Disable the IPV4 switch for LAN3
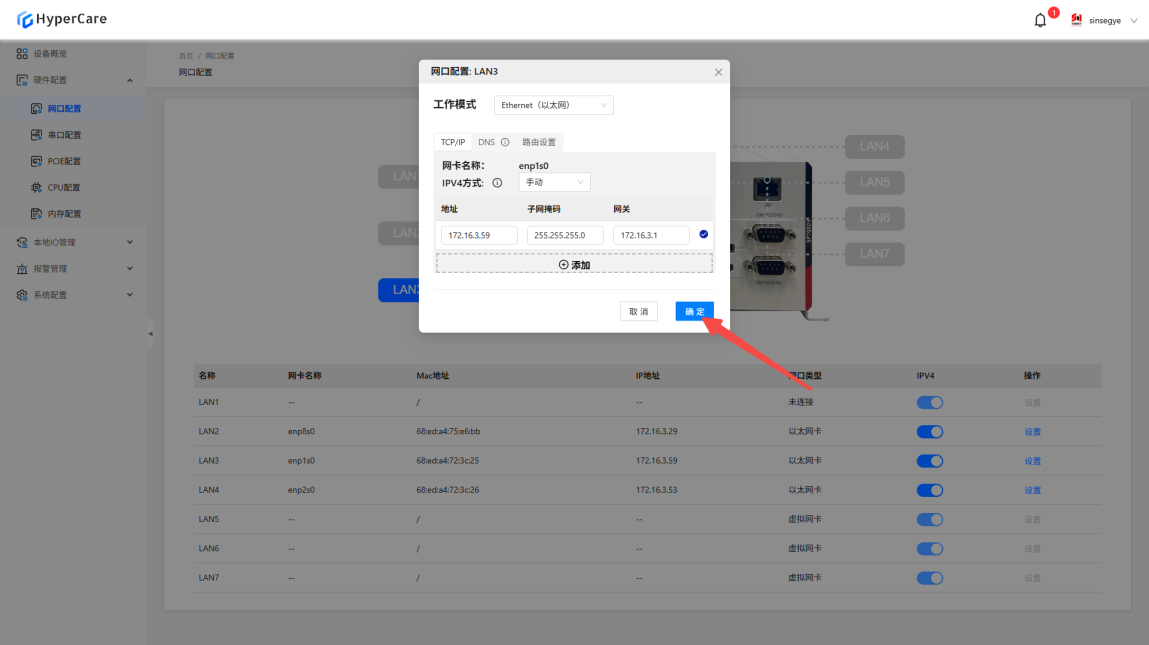Image resolution: width=1149 pixels, height=645 pixels. (x=929, y=461)
